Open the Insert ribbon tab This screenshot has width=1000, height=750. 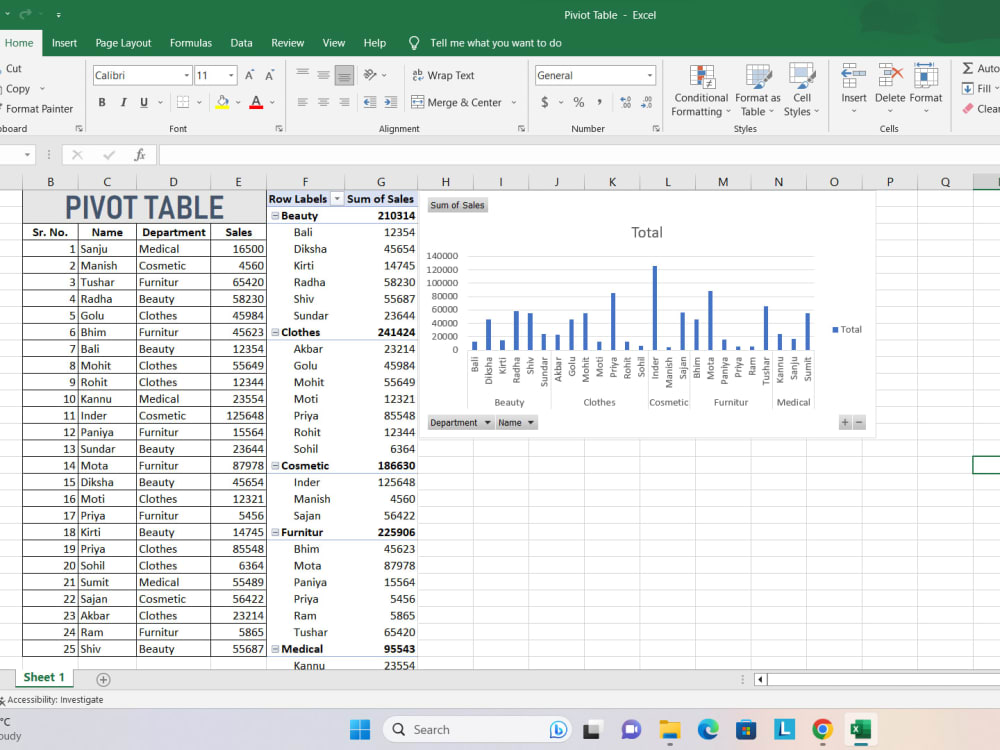[x=64, y=43]
